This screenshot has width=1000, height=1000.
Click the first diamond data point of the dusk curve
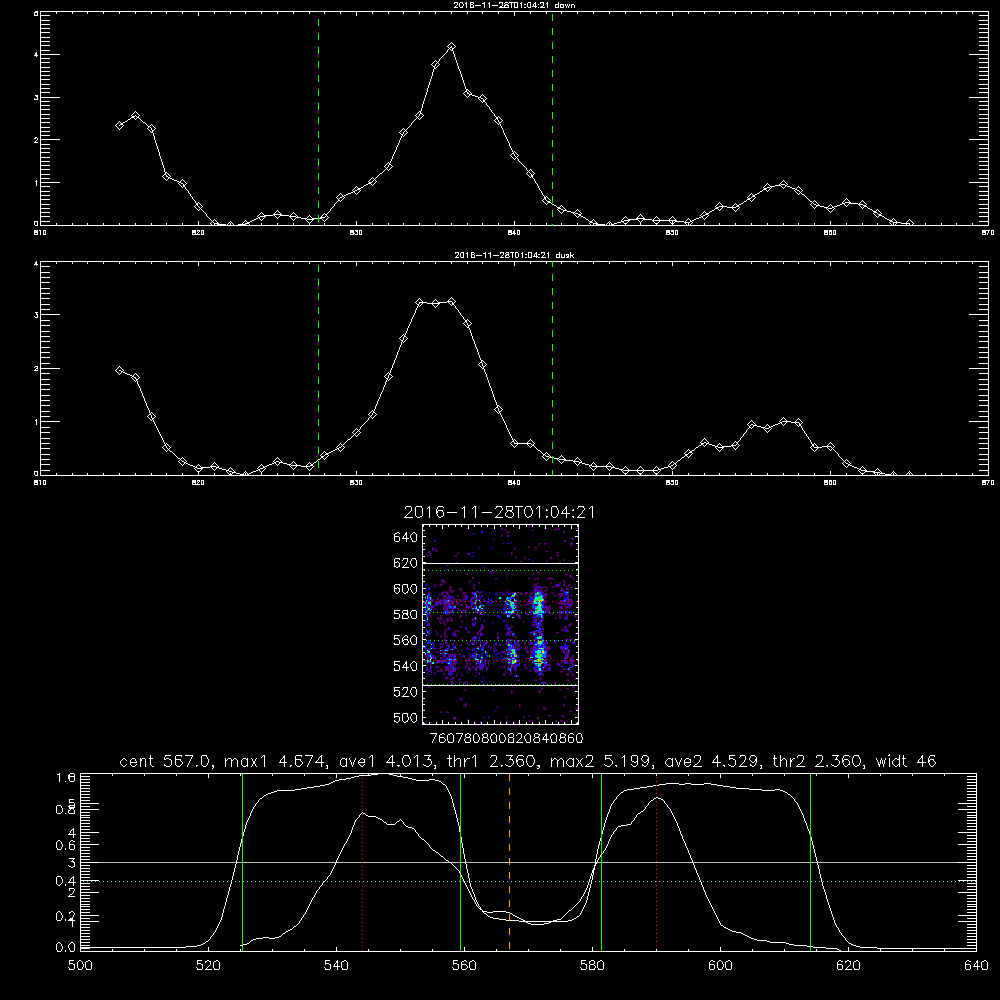pos(119,370)
